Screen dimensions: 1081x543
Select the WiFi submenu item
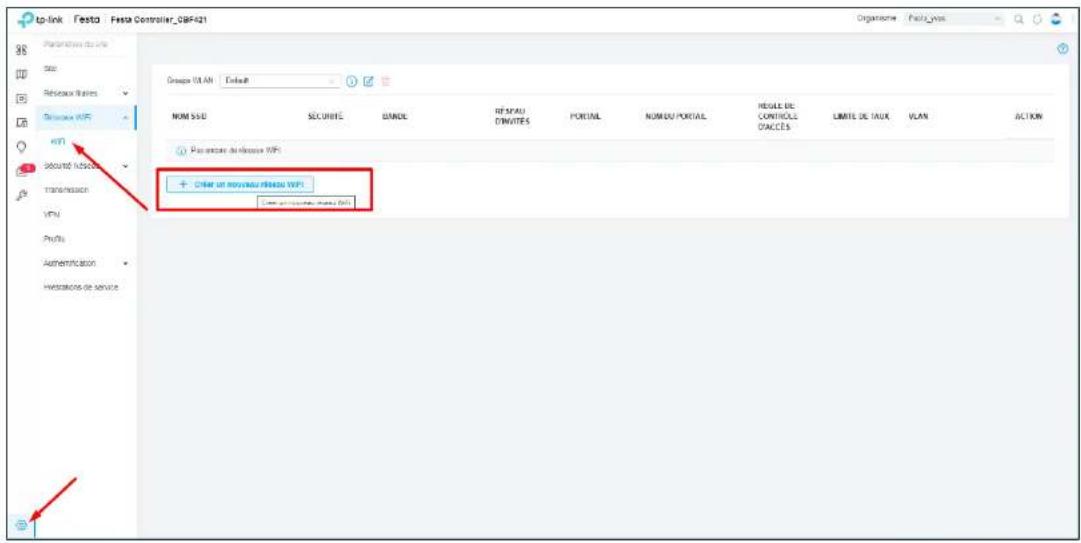point(59,141)
